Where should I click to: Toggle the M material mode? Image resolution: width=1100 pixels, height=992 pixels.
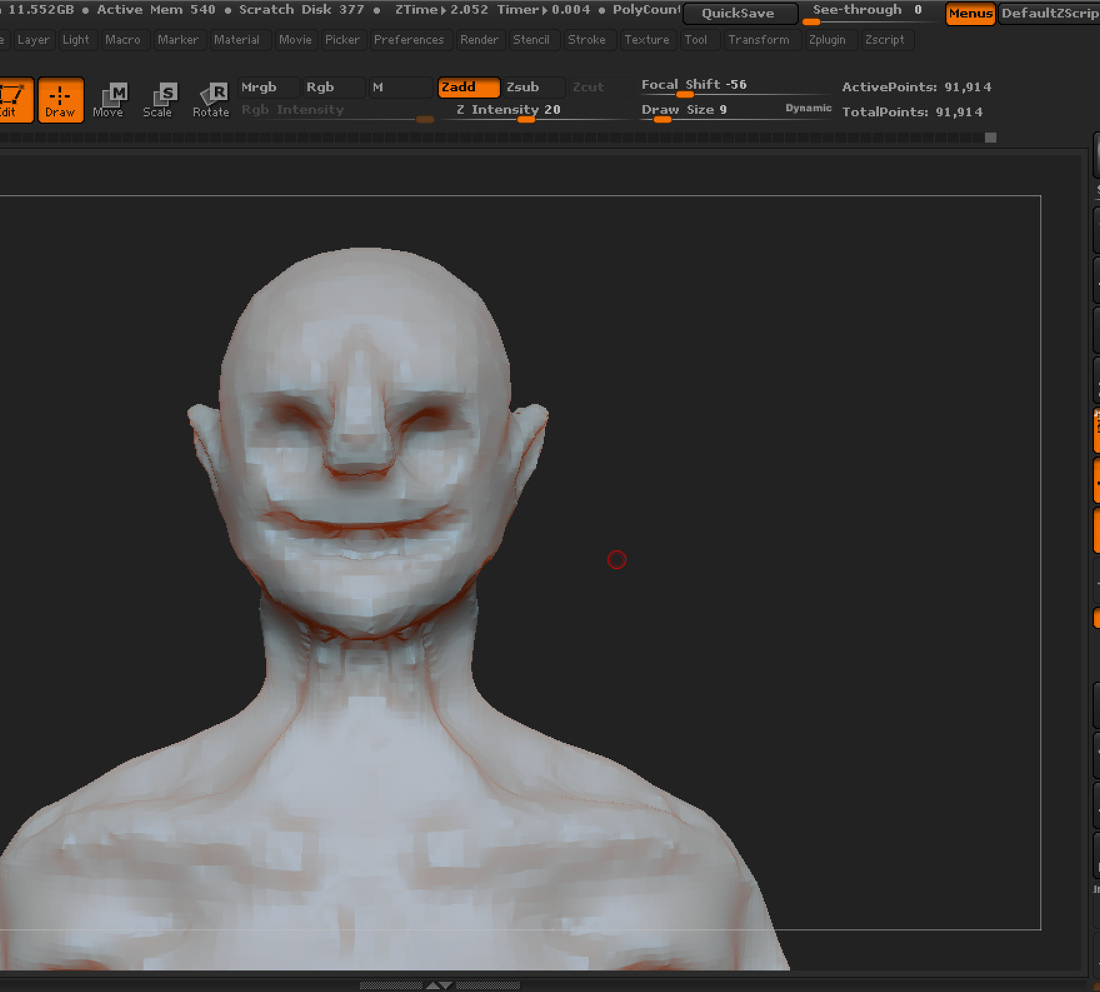pos(400,87)
